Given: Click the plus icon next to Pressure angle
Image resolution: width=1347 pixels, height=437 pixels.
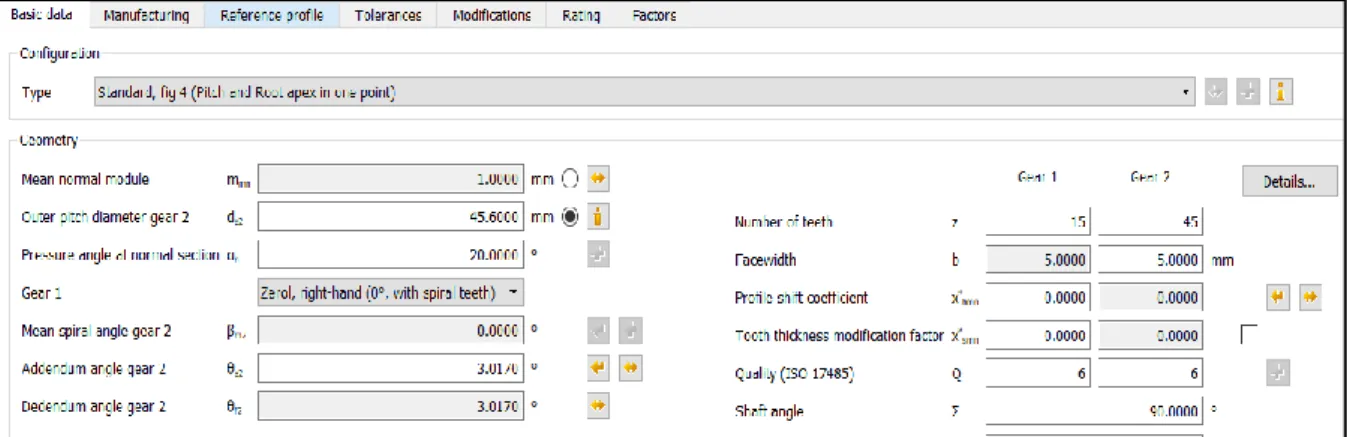Looking at the screenshot, I should click(x=599, y=254).
